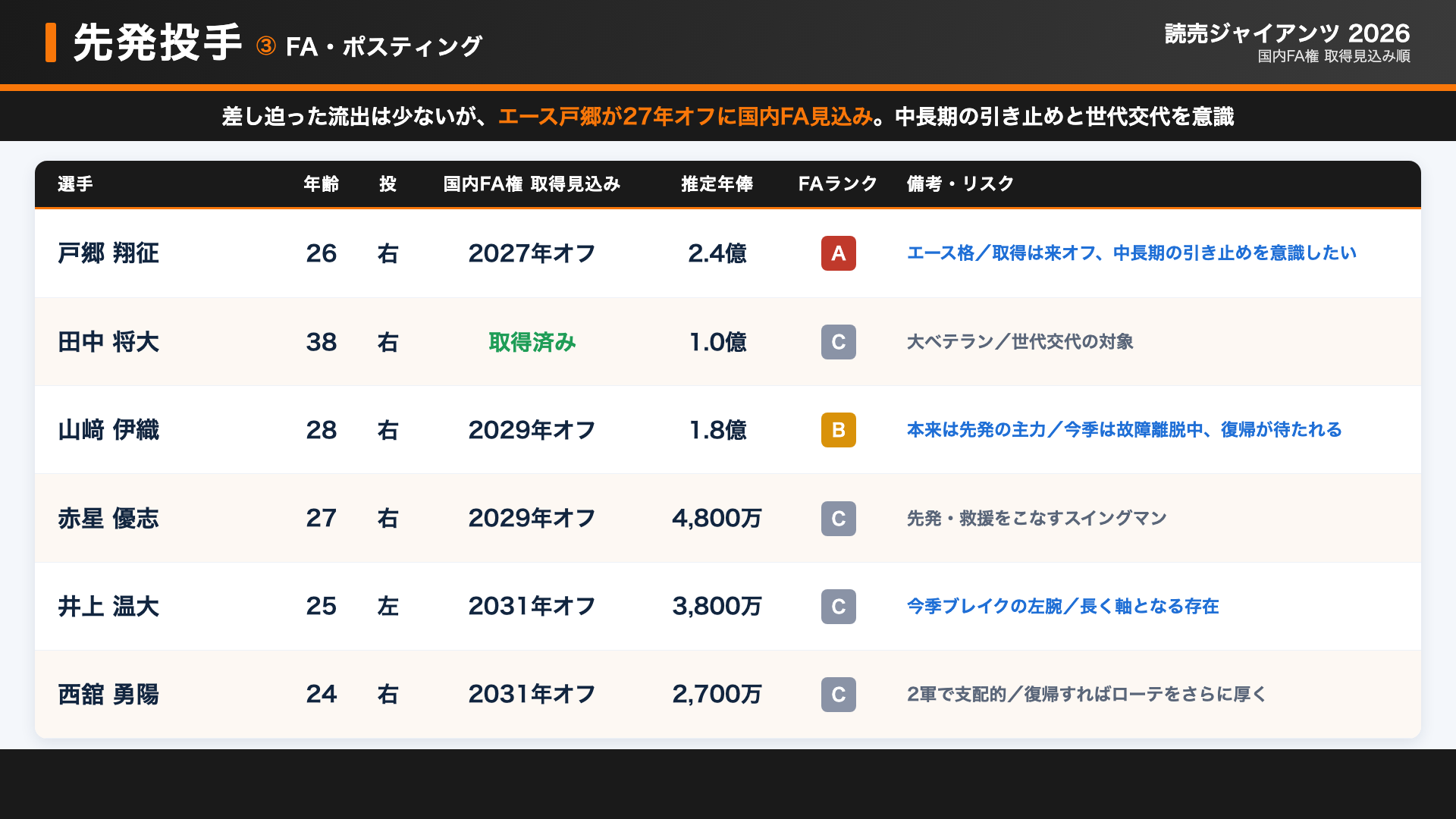Click the 国内FA権 取得見込み順 caption top right

1334,57
